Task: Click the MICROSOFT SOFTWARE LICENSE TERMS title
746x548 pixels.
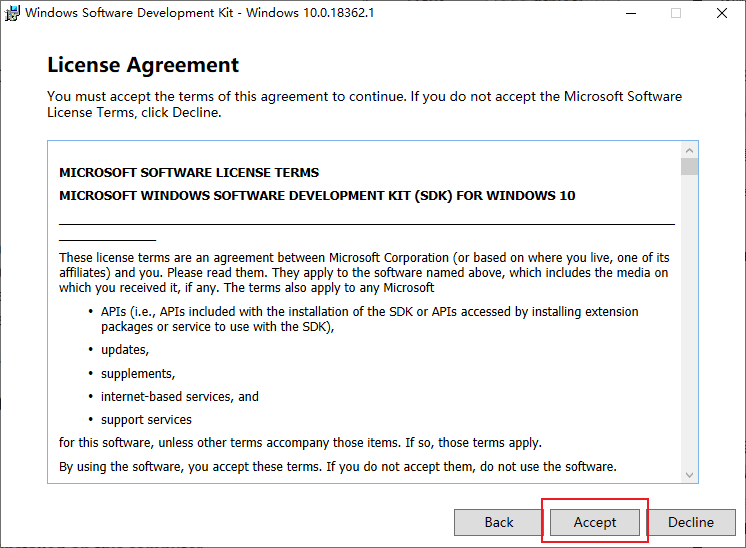Action: [189, 172]
